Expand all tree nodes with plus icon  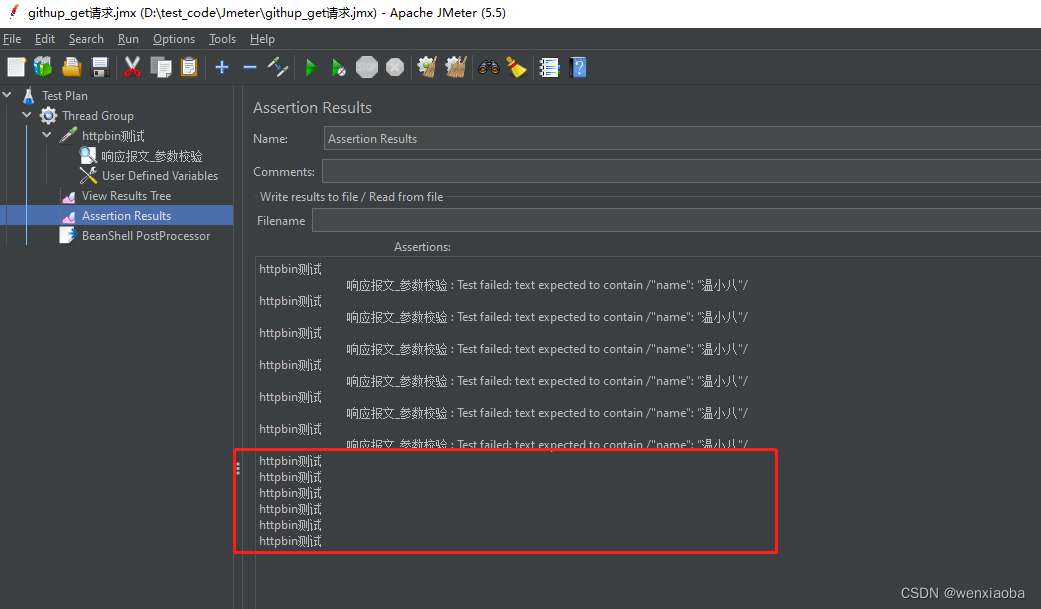pos(221,67)
